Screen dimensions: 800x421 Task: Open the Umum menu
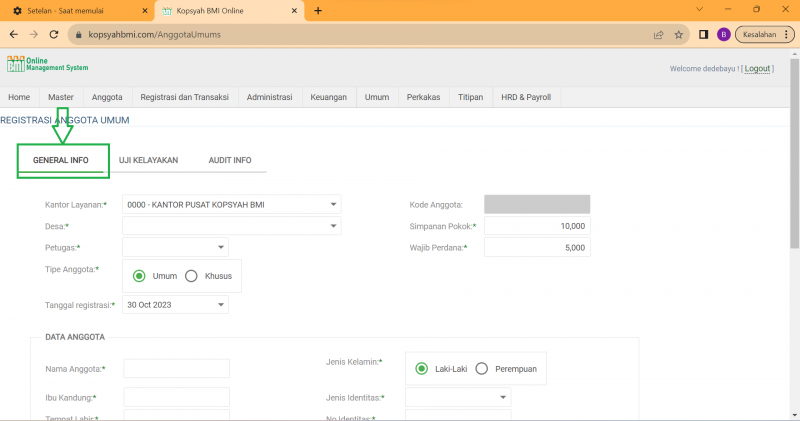(377, 97)
